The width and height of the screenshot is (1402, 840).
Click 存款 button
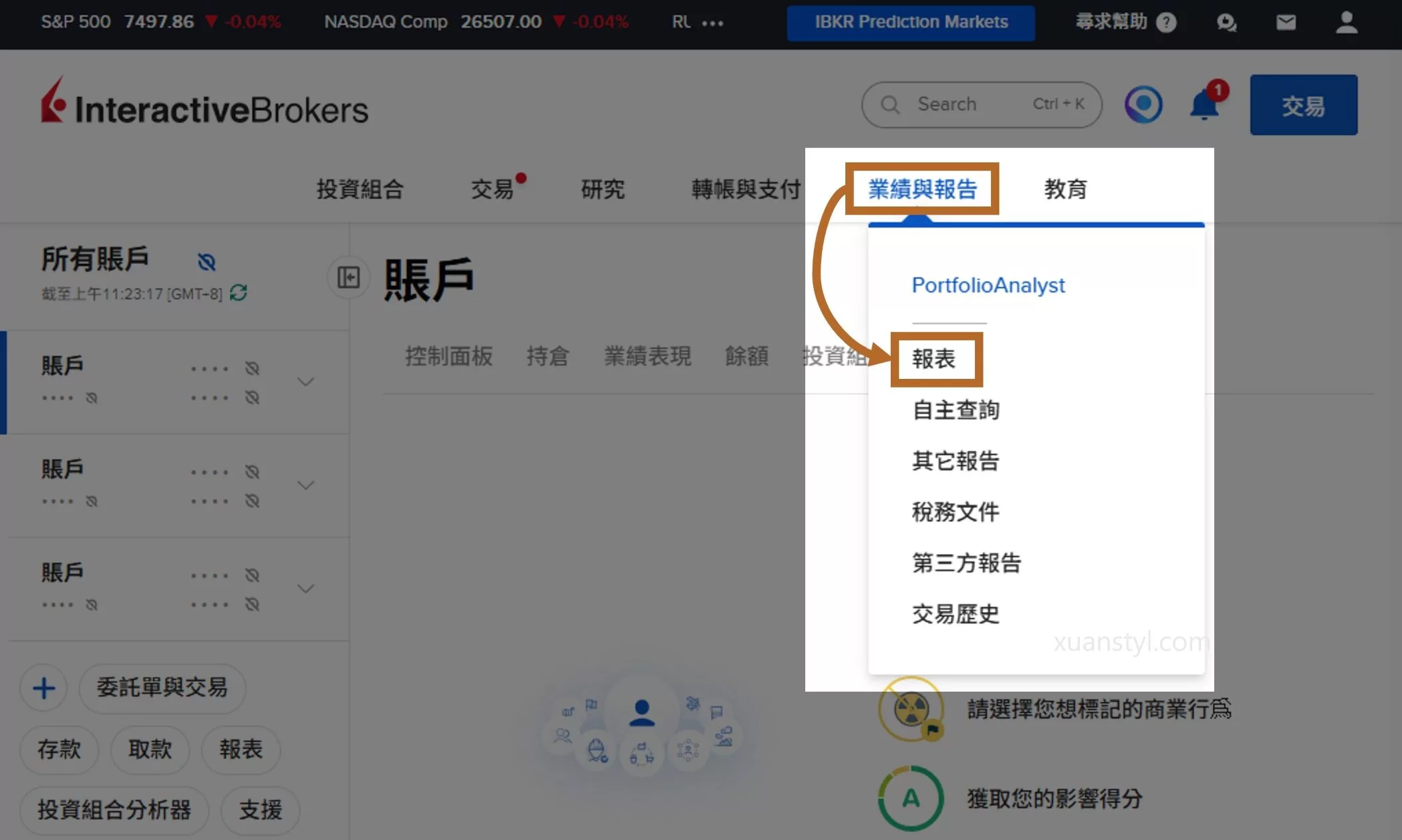pos(59,750)
